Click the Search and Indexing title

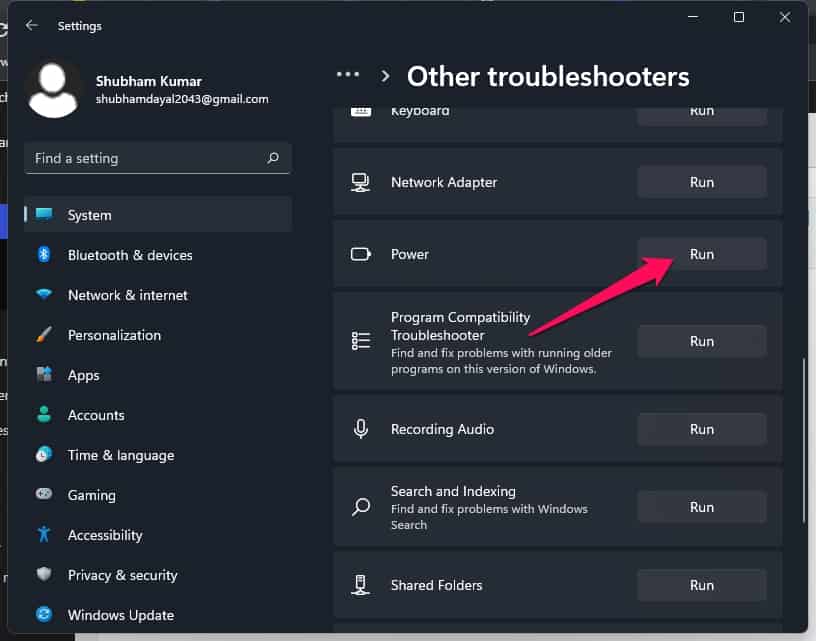tap(453, 491)
